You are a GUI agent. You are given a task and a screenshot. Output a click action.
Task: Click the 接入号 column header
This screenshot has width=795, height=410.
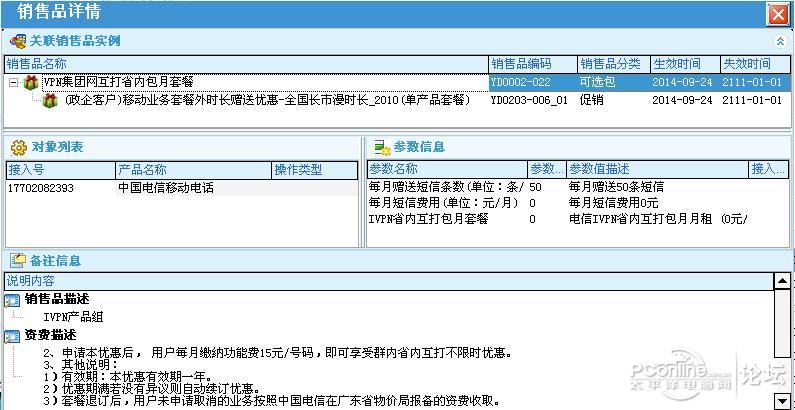60,170
